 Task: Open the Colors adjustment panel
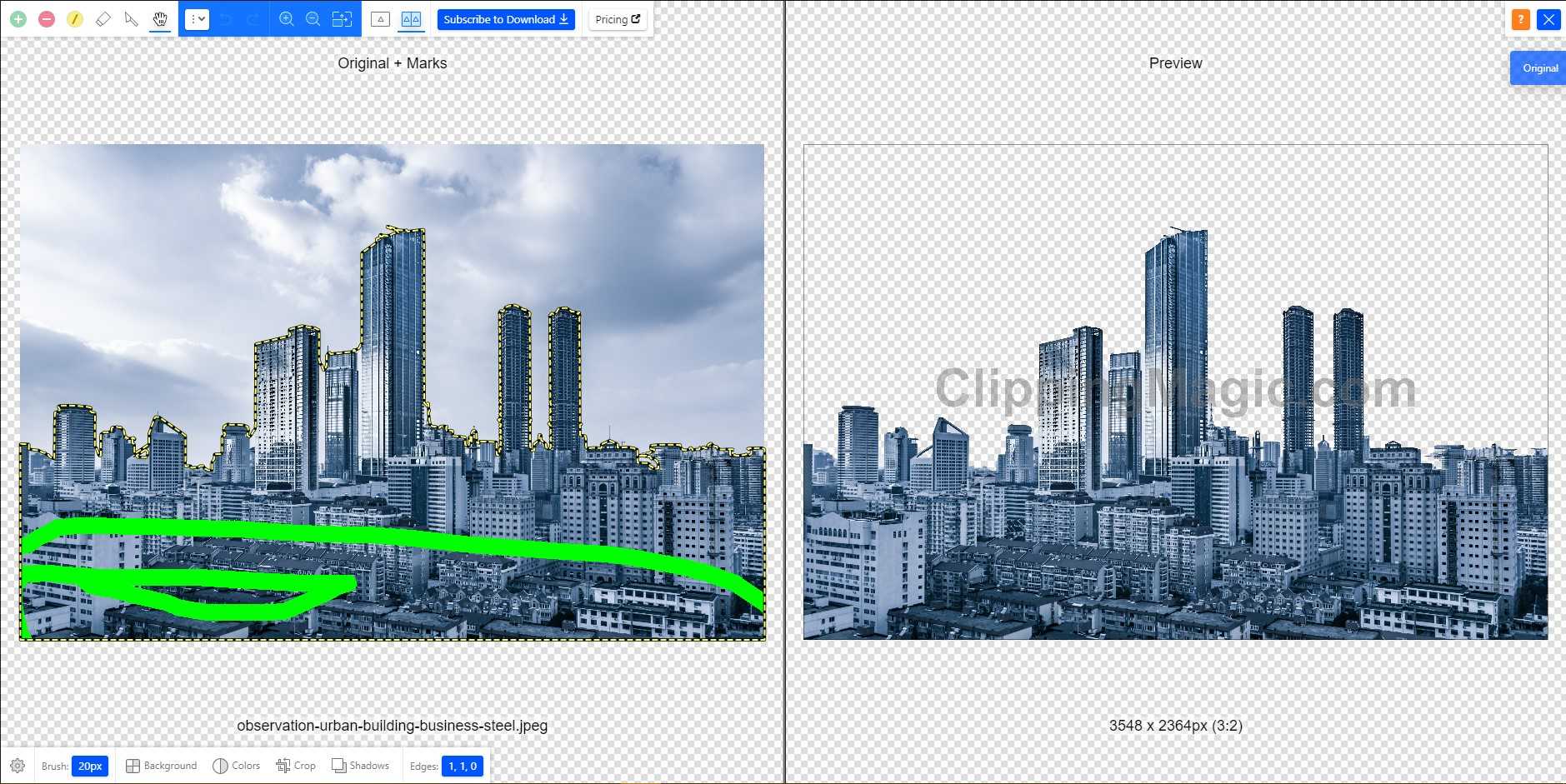click(x=237, y=766)
